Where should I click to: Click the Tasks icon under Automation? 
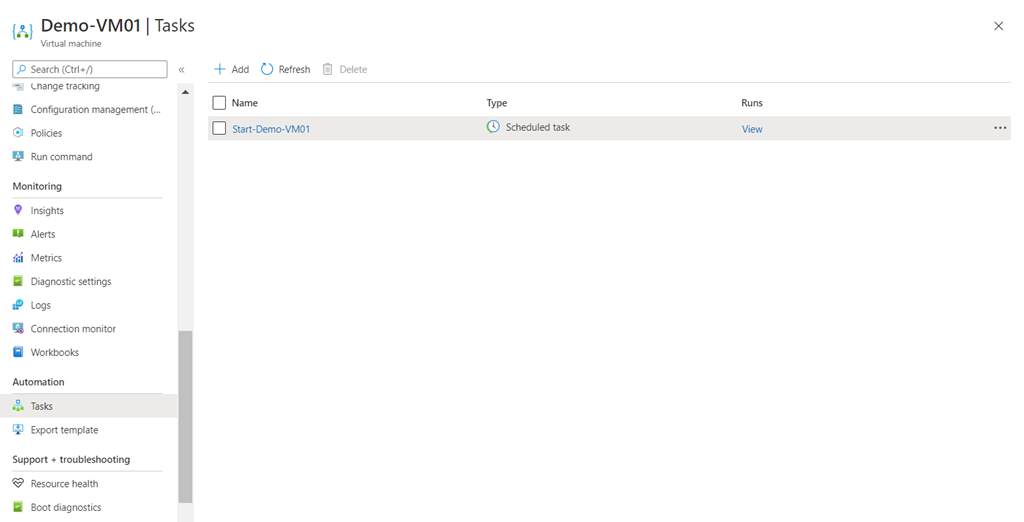[x=18, y=406]
